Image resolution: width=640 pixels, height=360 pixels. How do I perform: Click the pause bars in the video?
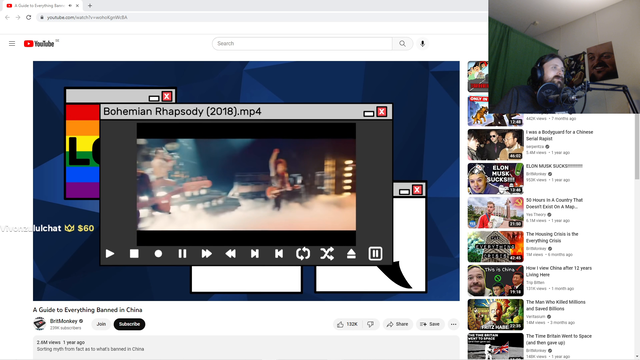pyautogui.click(x=182, y=254)
